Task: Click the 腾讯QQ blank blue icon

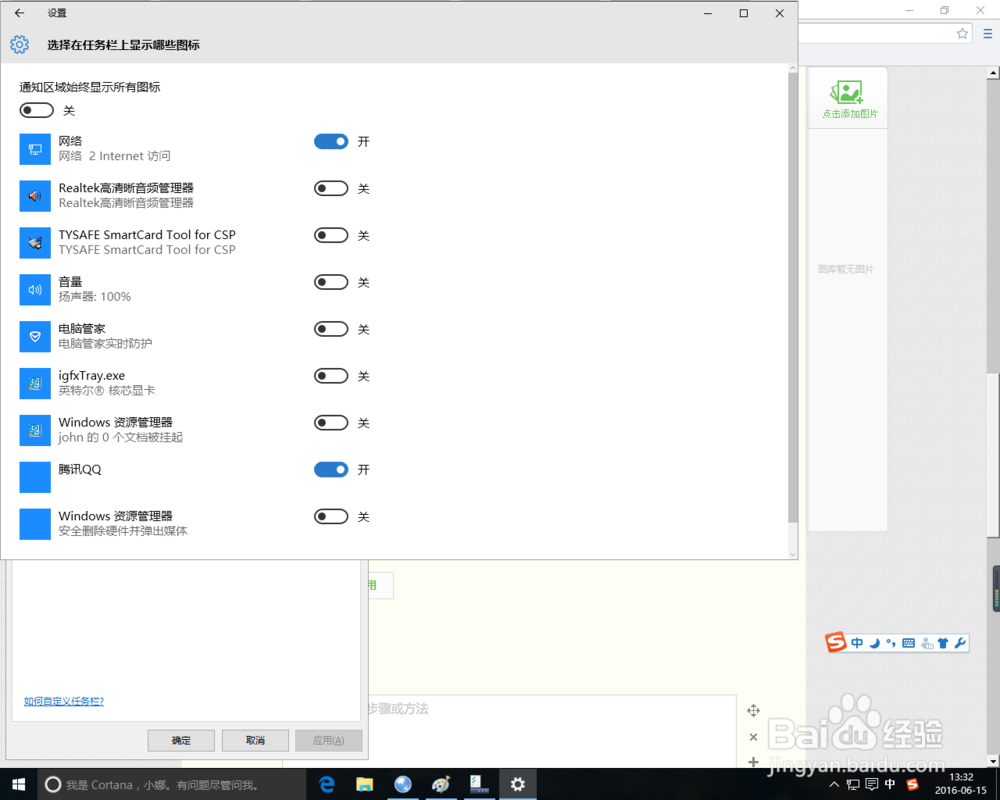Action: point(35,477)
